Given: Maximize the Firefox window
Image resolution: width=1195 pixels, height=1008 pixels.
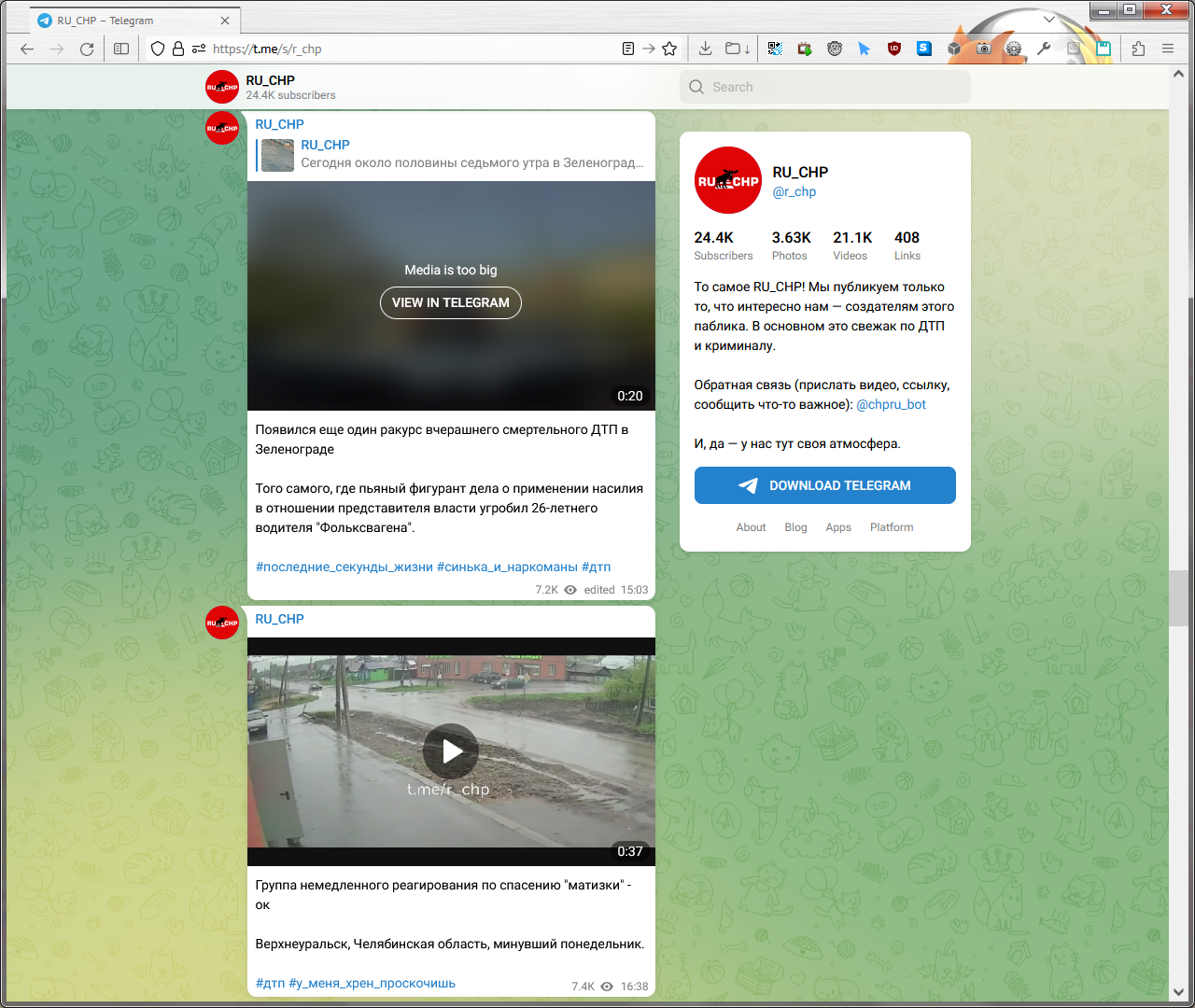Looking at the screenshot, I should click(1131, 10).
